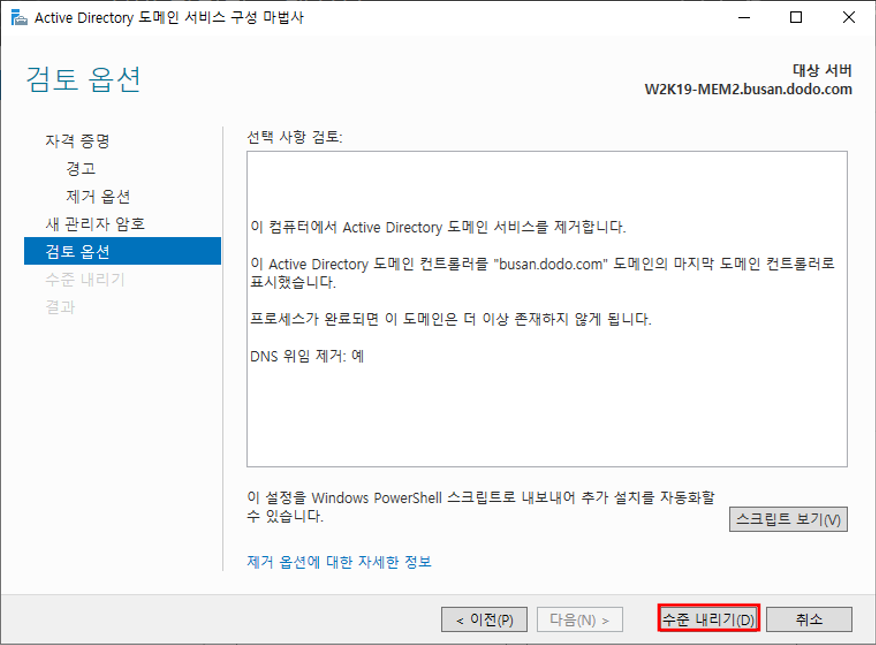Viewport: 876px width, 645px height.
Task: Select the 제거 옵션 step
Action: [x=98, y=196]
